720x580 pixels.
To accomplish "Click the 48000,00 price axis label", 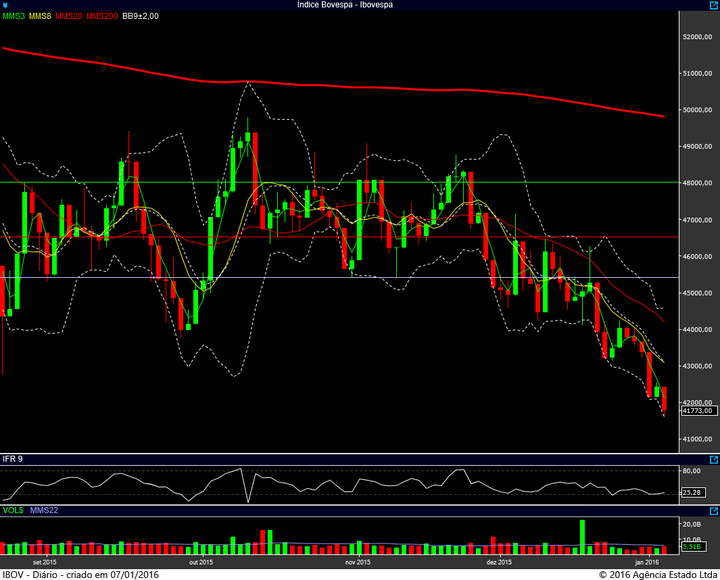I will tap(698, 183).
